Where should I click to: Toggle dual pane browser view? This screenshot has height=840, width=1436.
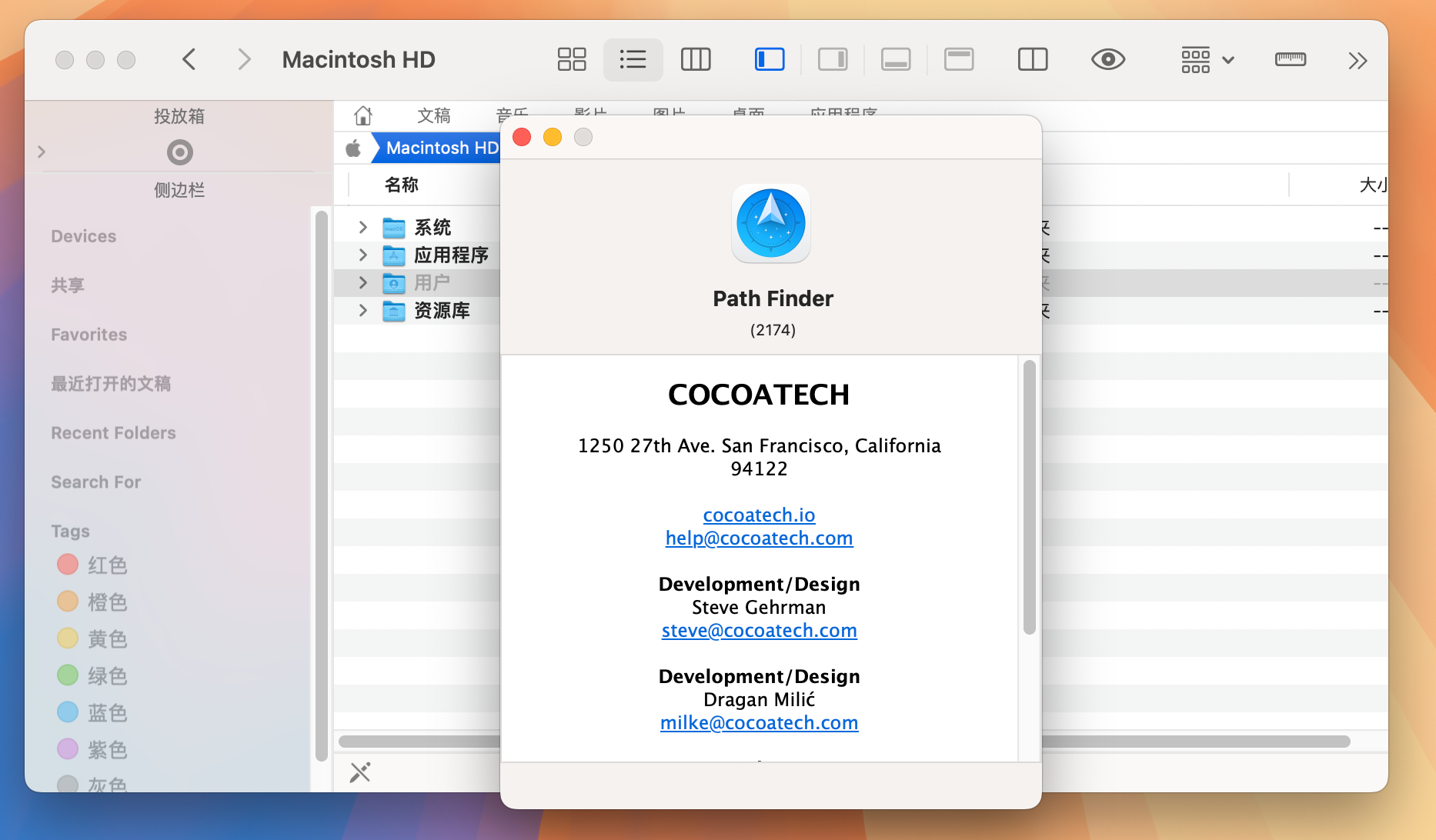[1033, 60]
